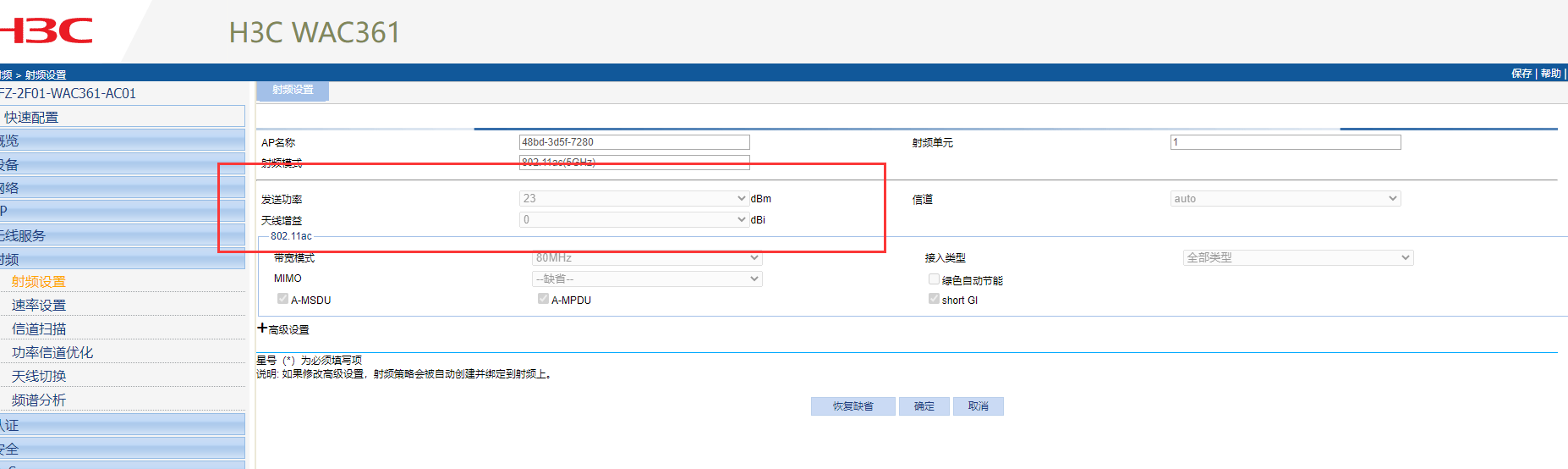
Task: Toggle the A-MSDU checkbox
Action: [282, 299]
